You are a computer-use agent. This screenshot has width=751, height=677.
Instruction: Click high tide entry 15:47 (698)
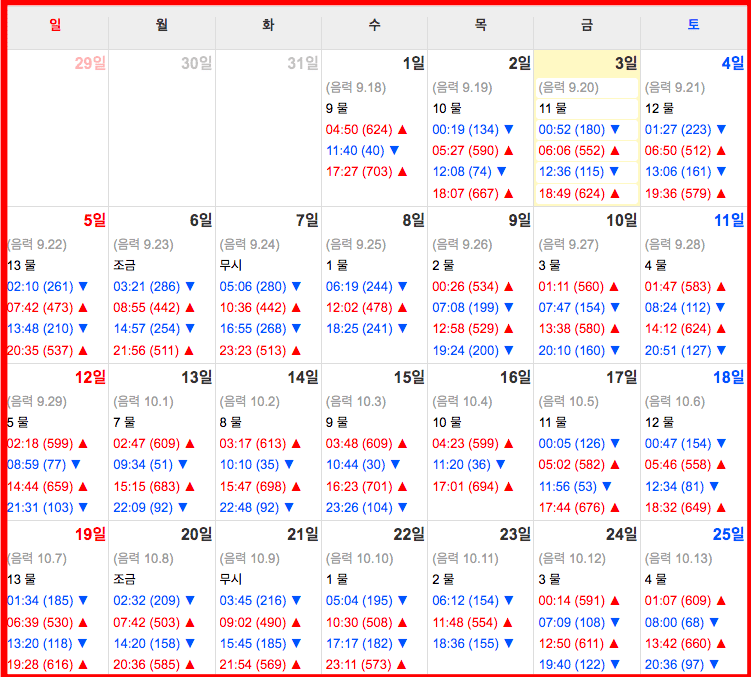(x=260, y=486)
